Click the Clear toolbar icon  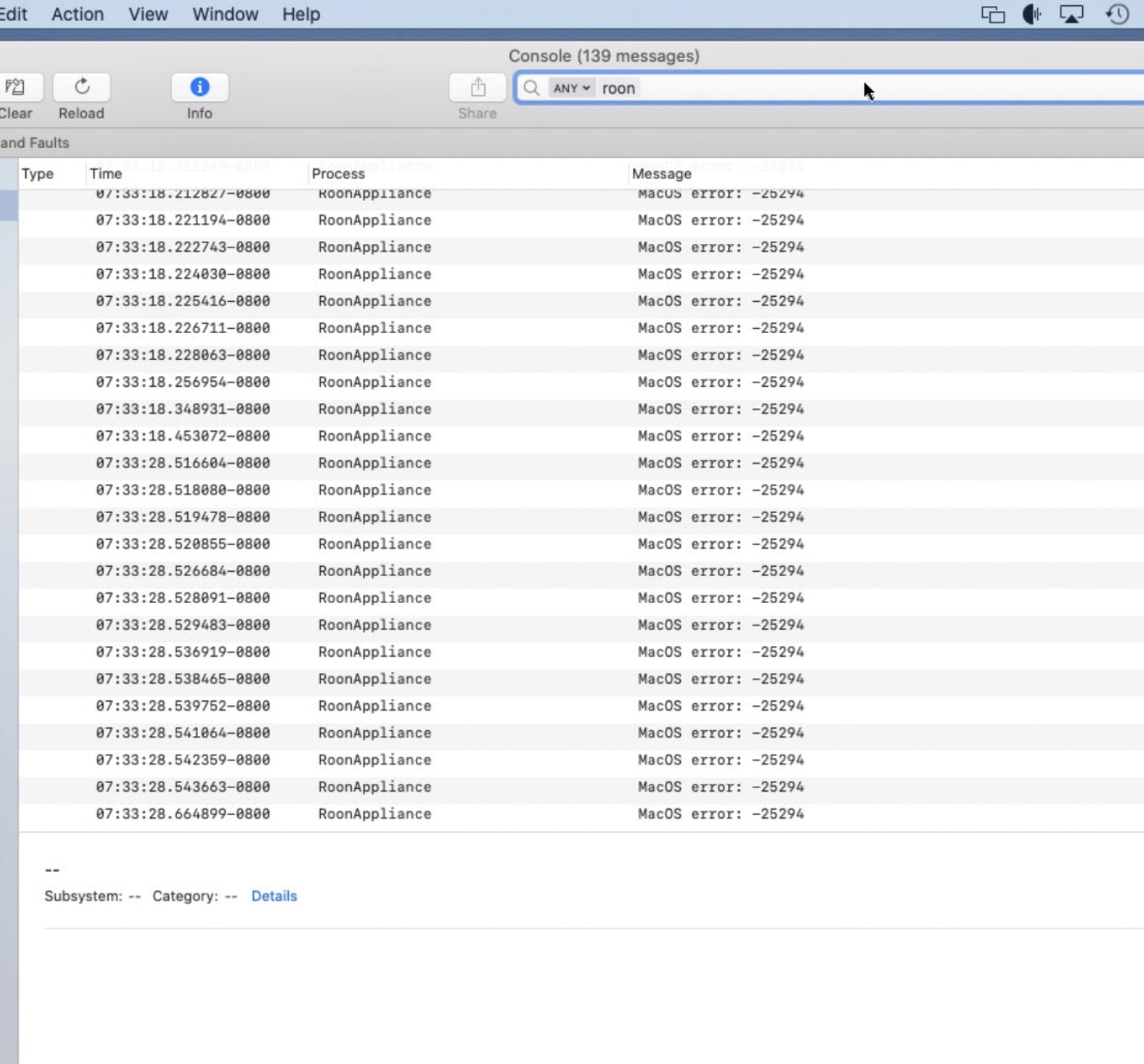pos(15,88)
